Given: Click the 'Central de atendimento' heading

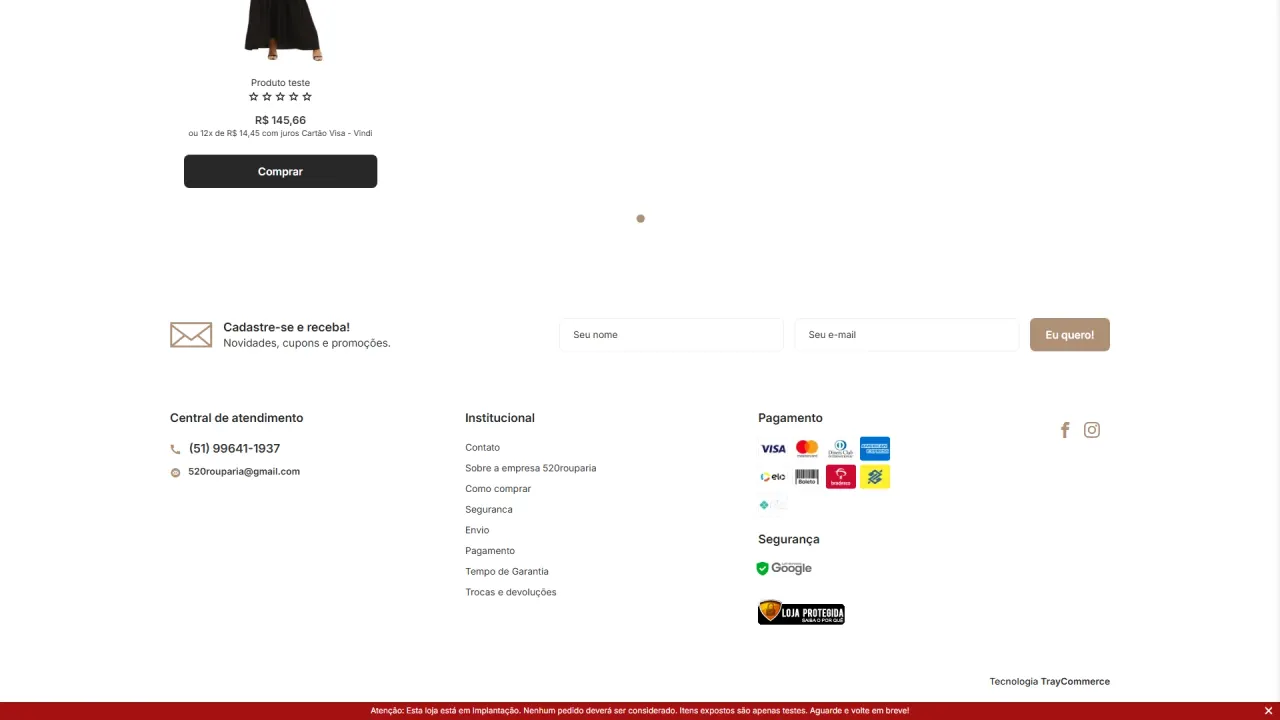Looking at the screenshot, I should click(x=236, y=418).
